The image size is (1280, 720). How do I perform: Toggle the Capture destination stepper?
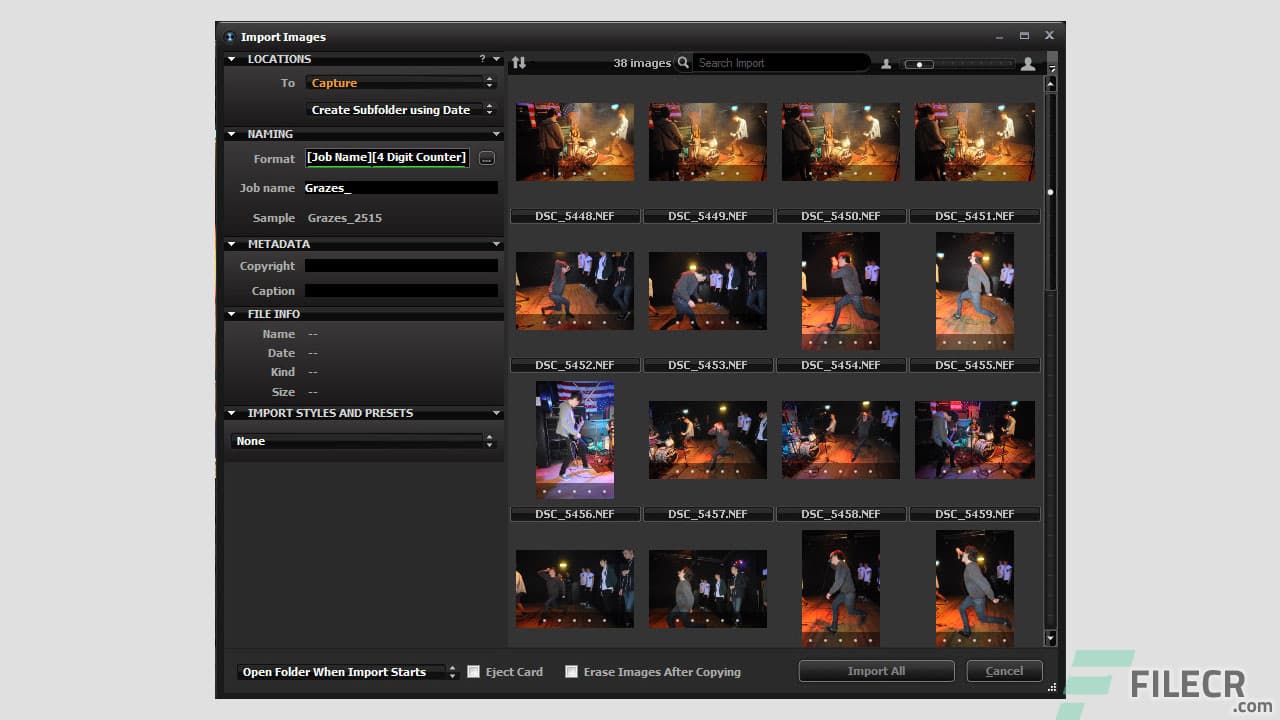pos(489,83)
